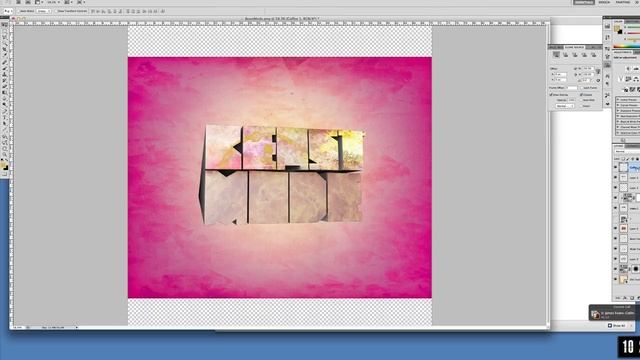Expand the Curves Presets list
This screenshot has width=640, height=360.
click(x=618, y=105)
